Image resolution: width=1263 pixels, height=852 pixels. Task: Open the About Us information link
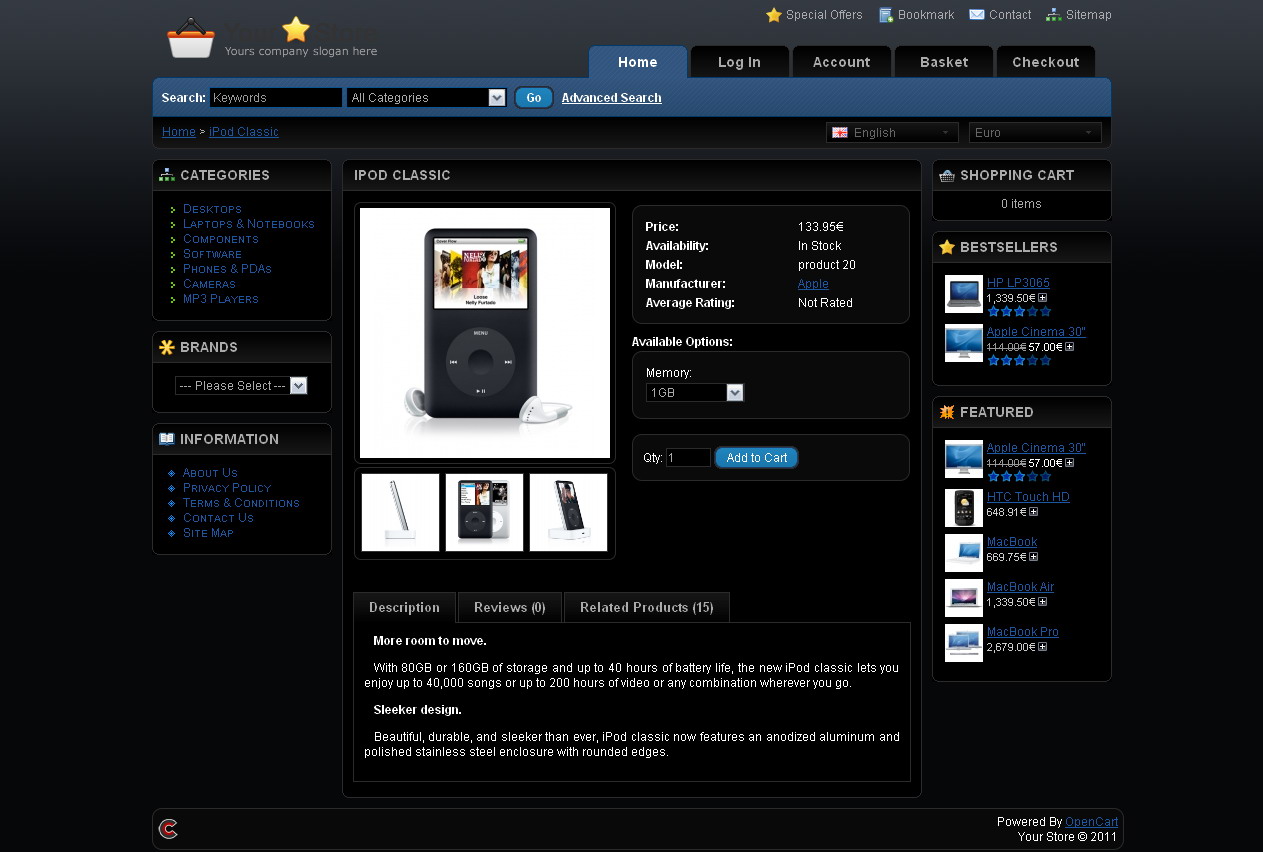210,473
